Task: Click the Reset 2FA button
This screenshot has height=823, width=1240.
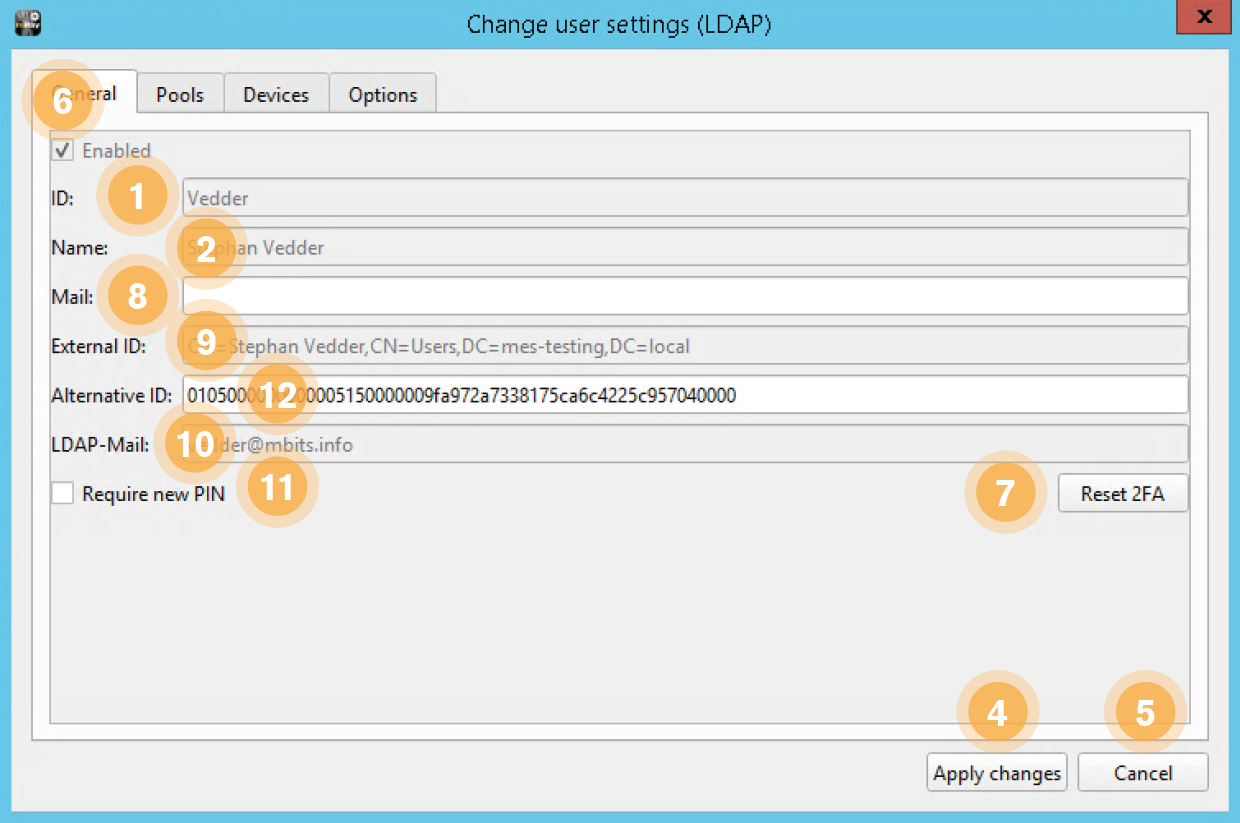Action: point(1122,493)
